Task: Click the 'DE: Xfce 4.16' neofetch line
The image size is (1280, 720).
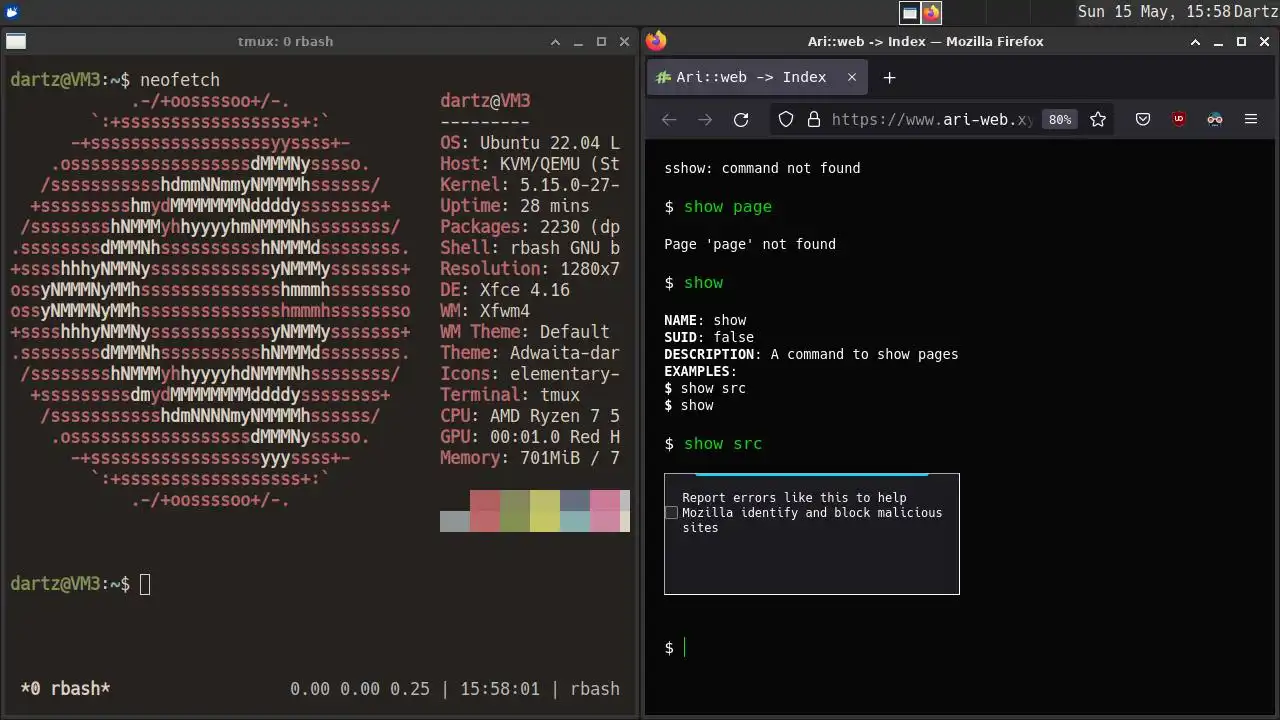Action: (505, 290)
